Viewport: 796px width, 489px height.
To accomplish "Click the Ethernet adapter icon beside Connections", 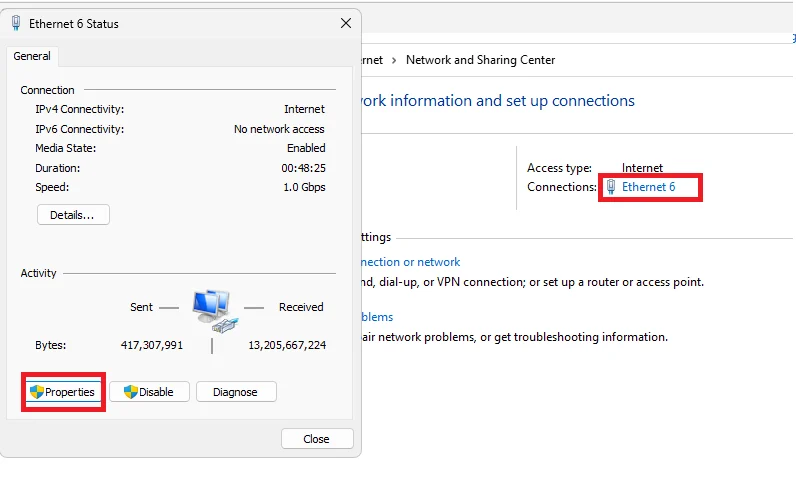I will 611,187.
